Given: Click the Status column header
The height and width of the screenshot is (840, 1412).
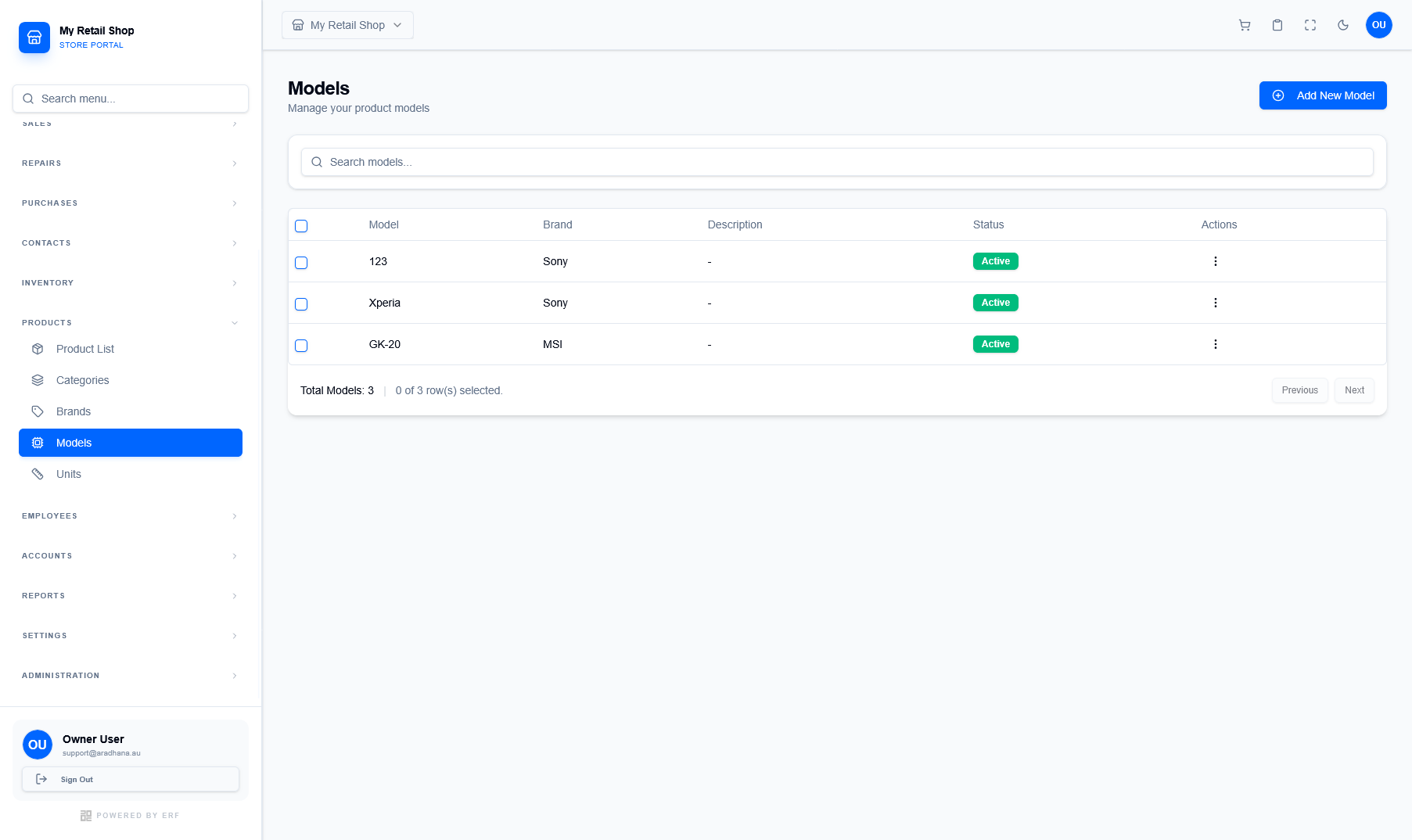Looking at the screenshot, I should pyautogui.click(x=988, y=224).
